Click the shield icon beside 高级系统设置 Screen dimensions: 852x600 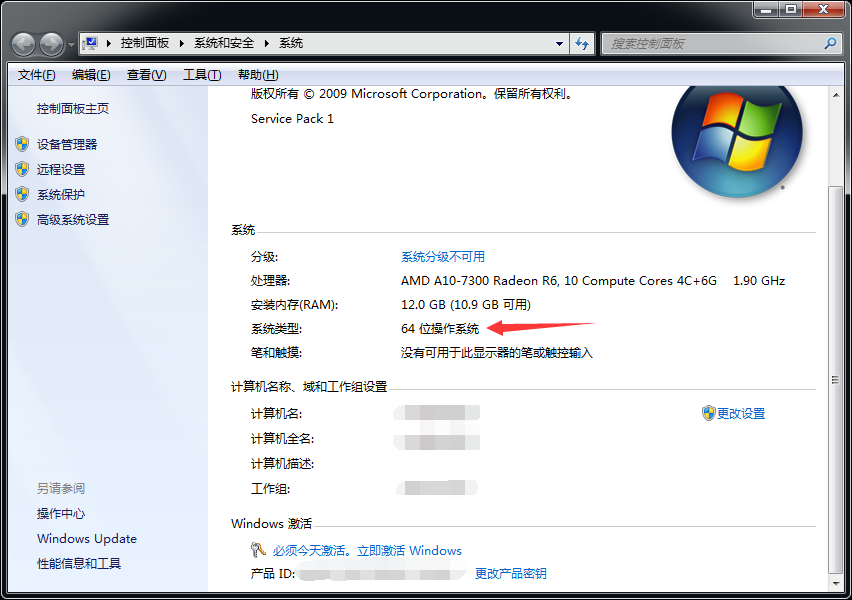pos(22,219)
